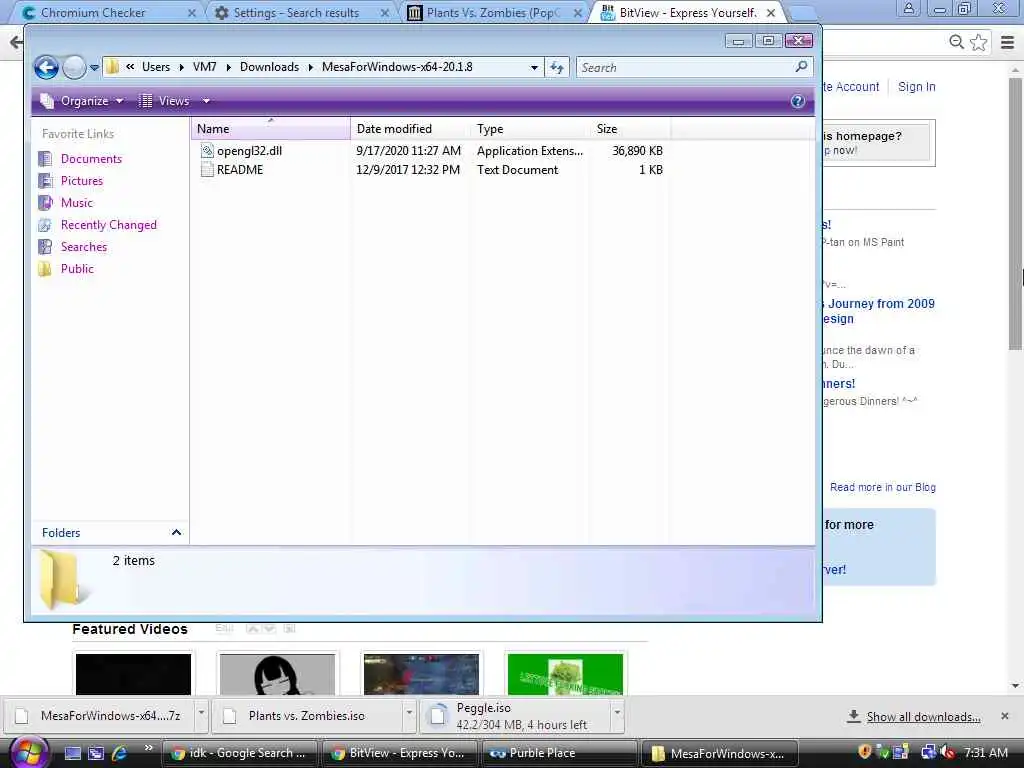Open Plants vs. Zombies.iso download item

pyautogui.click(x=306, y=716)
